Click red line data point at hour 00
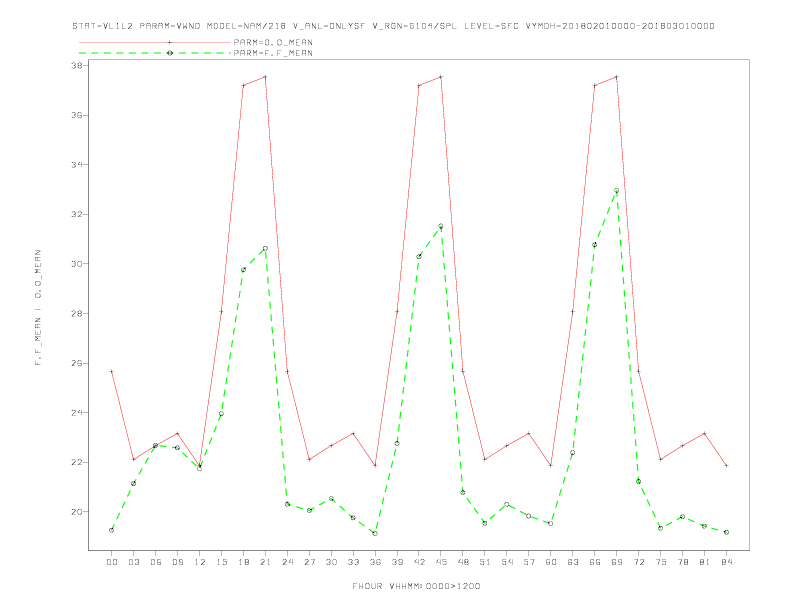This screenshot has width=792, height=612. pos(112,372)
